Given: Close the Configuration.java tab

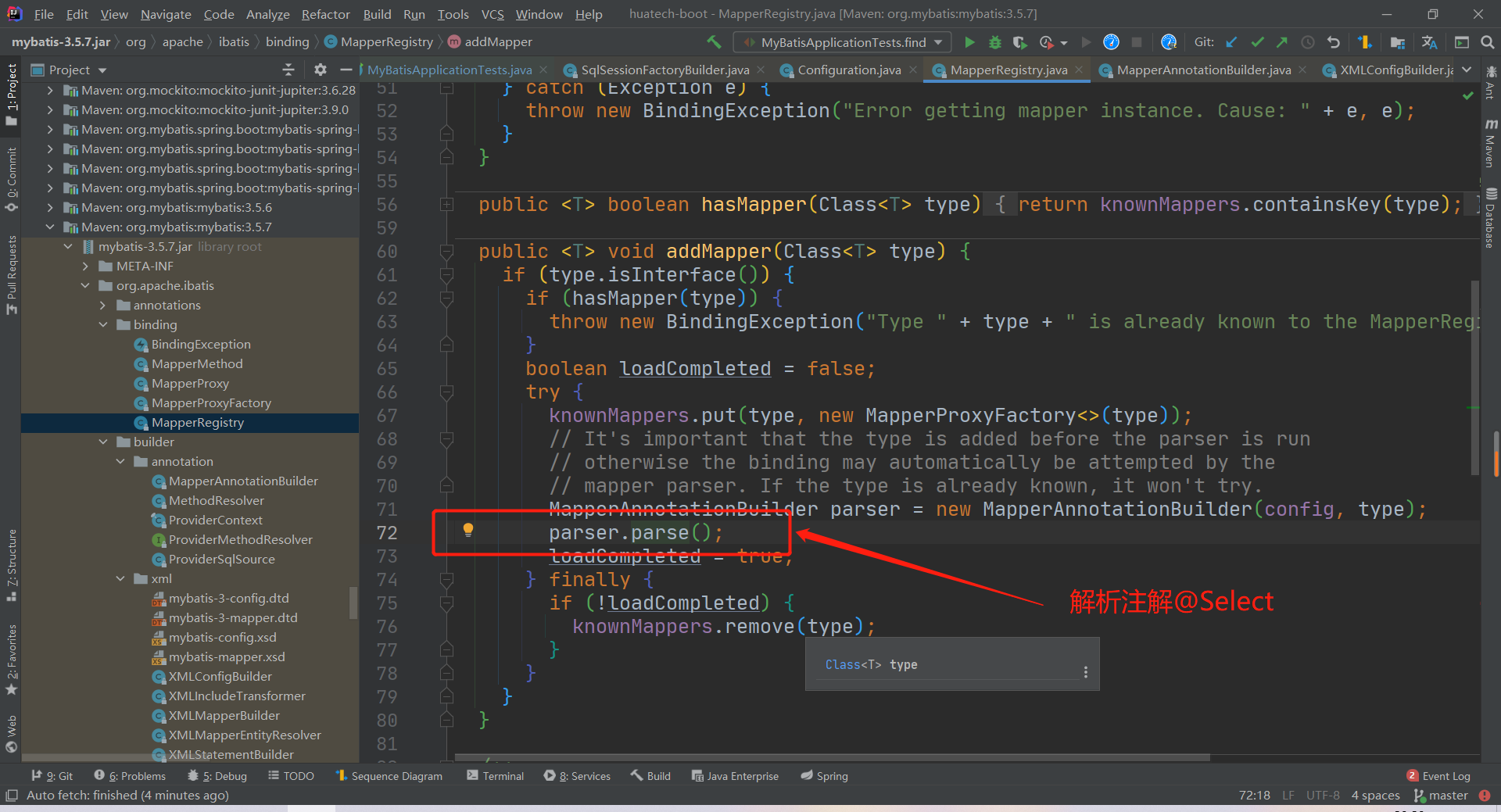Looking at the screenshot, I should coord(912,70).
